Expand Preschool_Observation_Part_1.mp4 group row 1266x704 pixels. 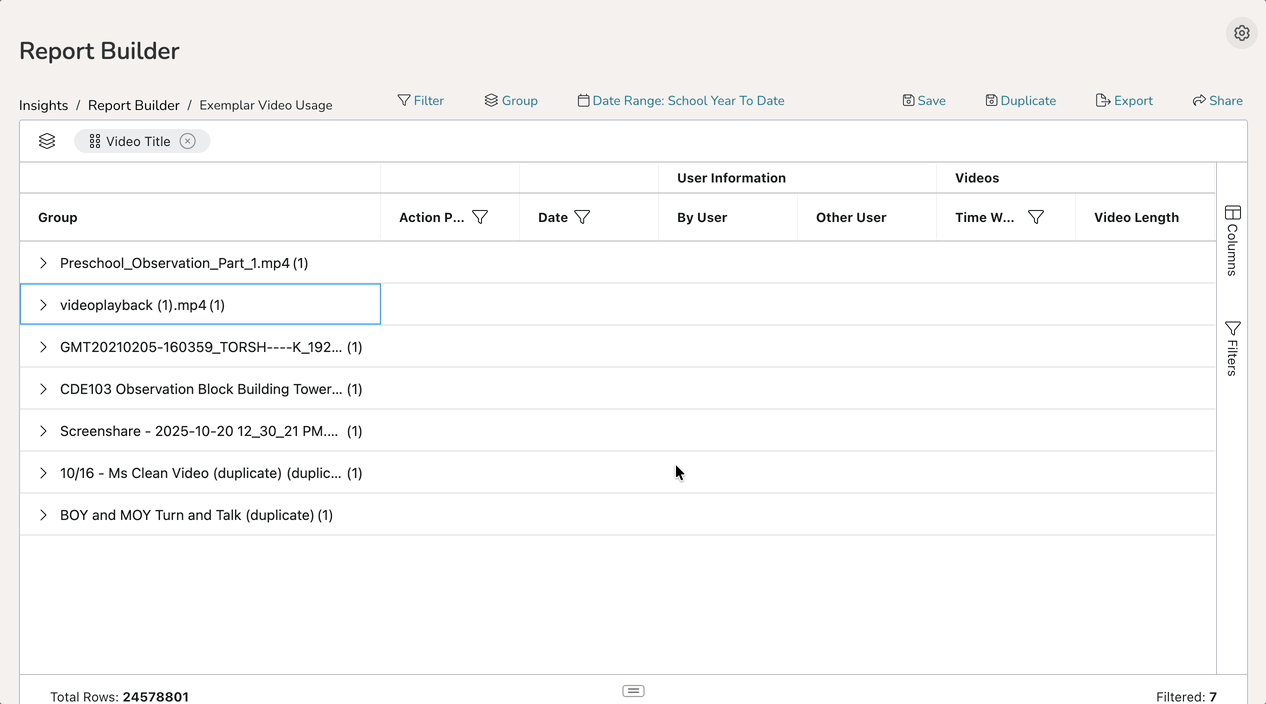pyautogui.click(x=43, y=263)
